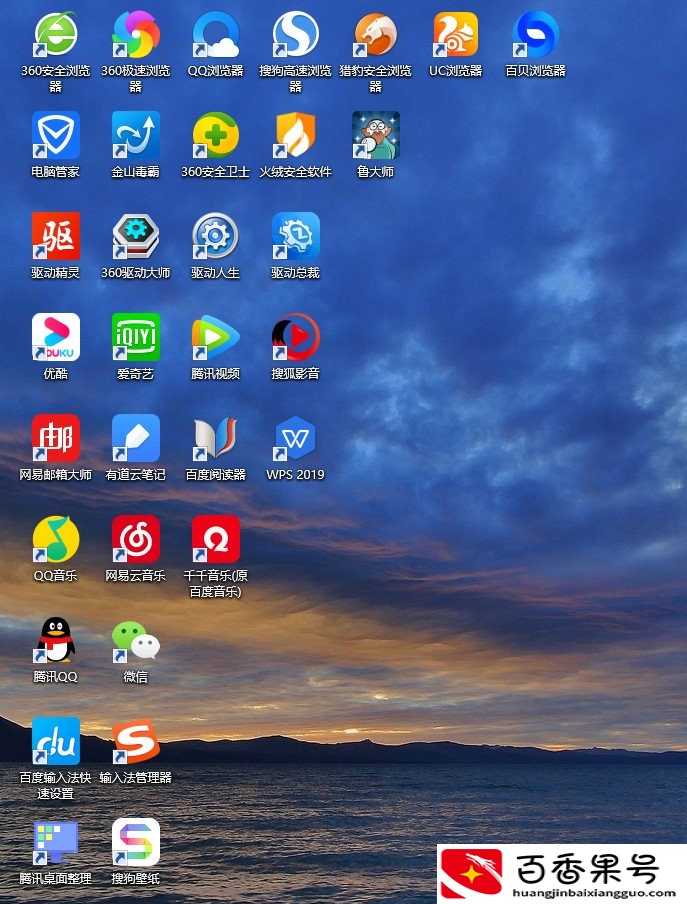Image resolution: width=687 pixels, height=904 pixels.
Task: Open the 鲁大师 shortcut
Action: click(376, 135)
